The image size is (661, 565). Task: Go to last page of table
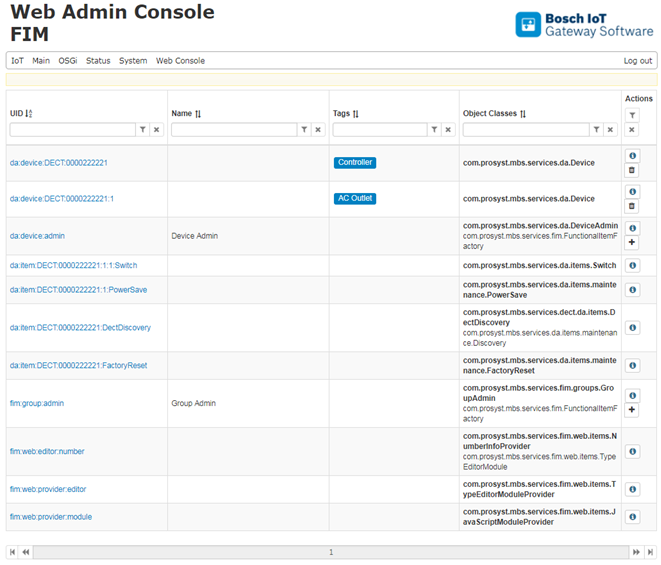[x=649, y=552]
